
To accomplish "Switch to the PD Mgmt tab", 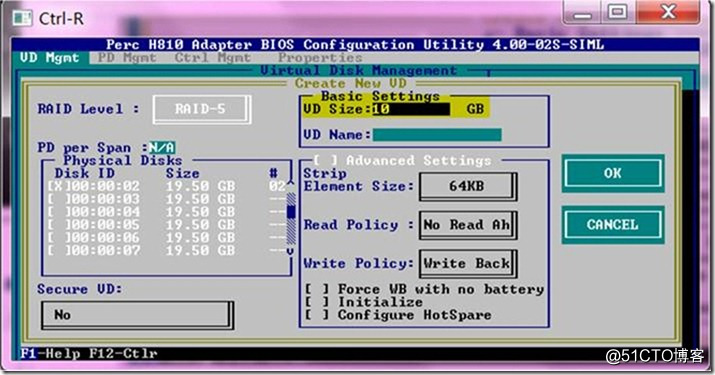I will click(x=127, y=58).
